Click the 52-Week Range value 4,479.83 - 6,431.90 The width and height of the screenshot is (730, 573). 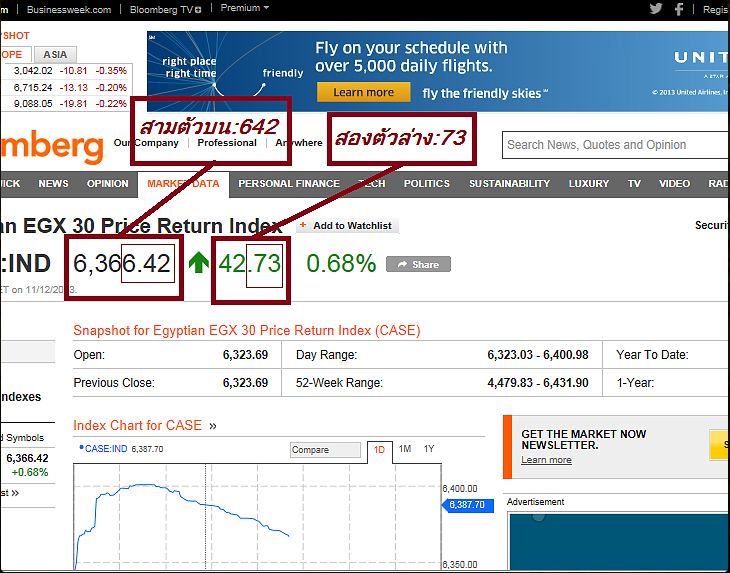coord(538,383)
